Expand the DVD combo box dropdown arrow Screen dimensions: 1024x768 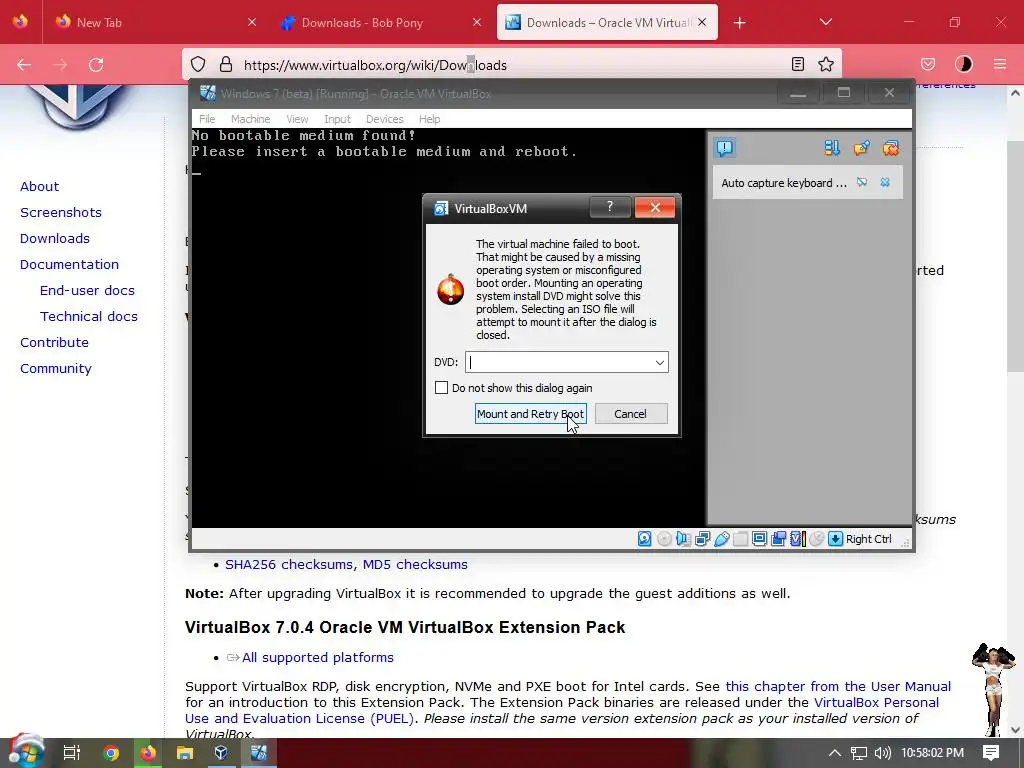coord(660,362)
